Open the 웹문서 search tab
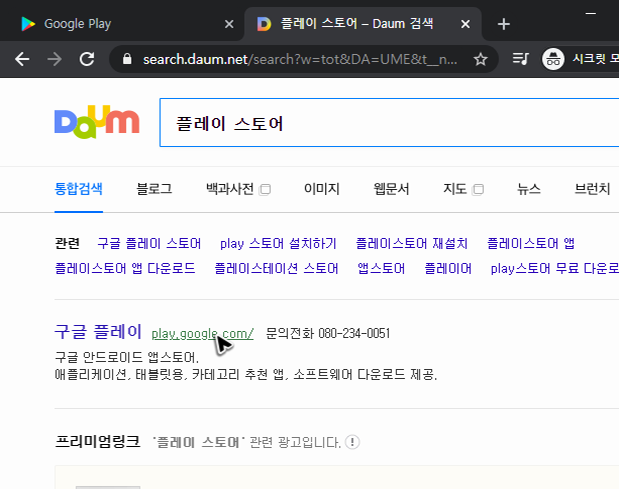This screenshot has height=489, width=619. point(391,189)
